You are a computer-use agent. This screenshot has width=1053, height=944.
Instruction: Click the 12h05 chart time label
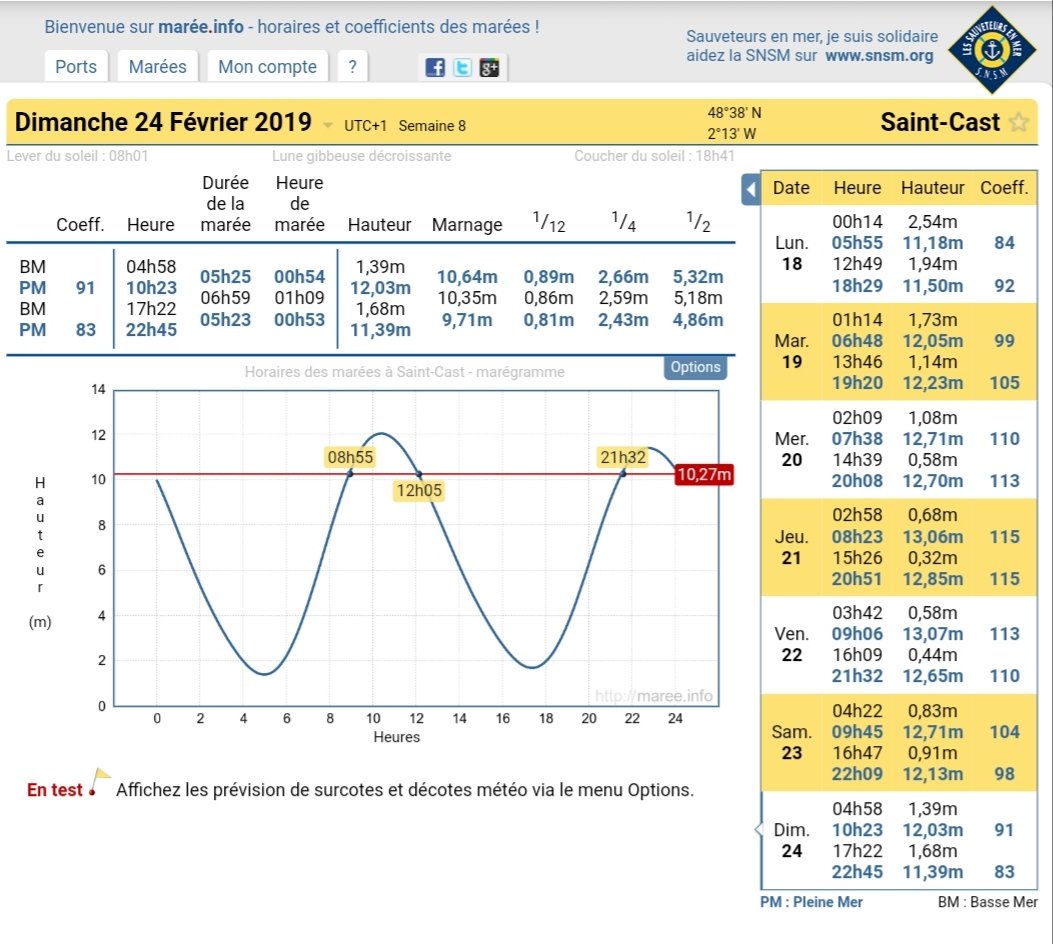pyautogui.click(x=419, y=490)
